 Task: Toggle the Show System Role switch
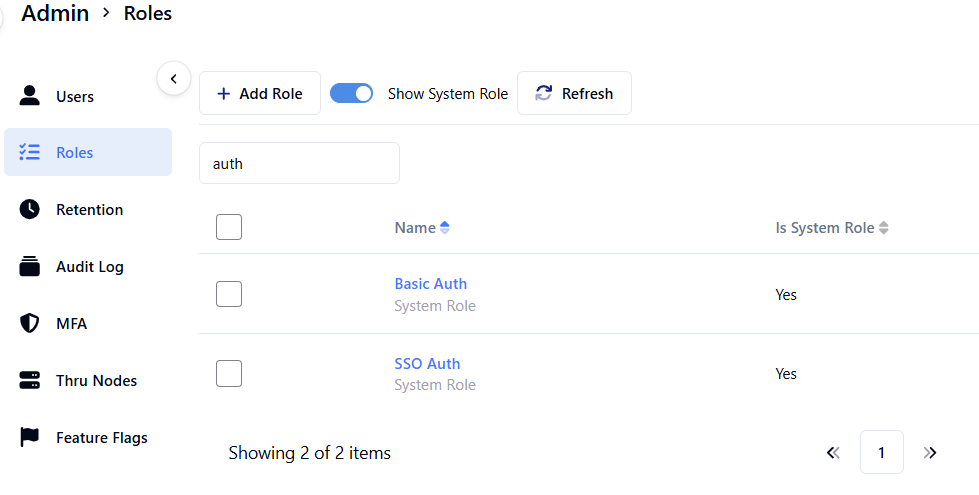(351, 93)
